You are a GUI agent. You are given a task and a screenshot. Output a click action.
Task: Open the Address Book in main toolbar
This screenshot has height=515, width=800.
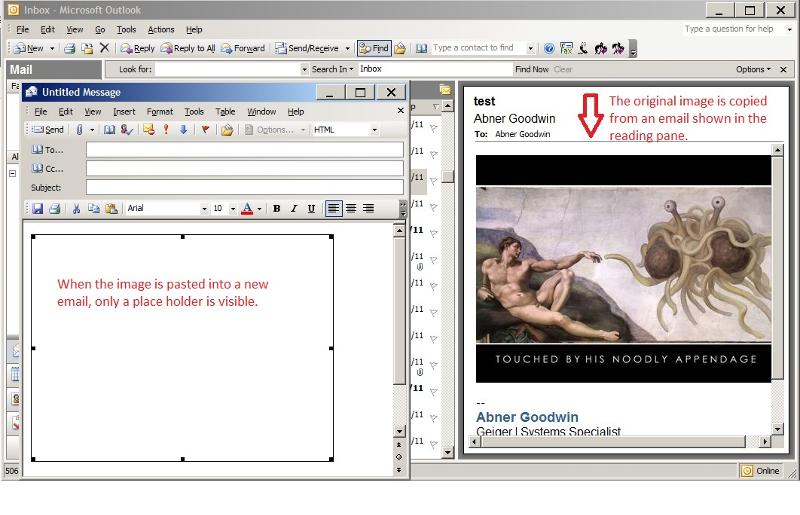tap(421, 48)
